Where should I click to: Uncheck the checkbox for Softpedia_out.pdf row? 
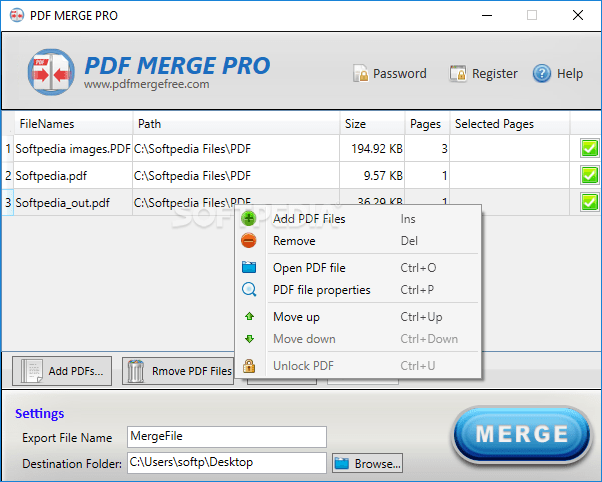[589, 202]
